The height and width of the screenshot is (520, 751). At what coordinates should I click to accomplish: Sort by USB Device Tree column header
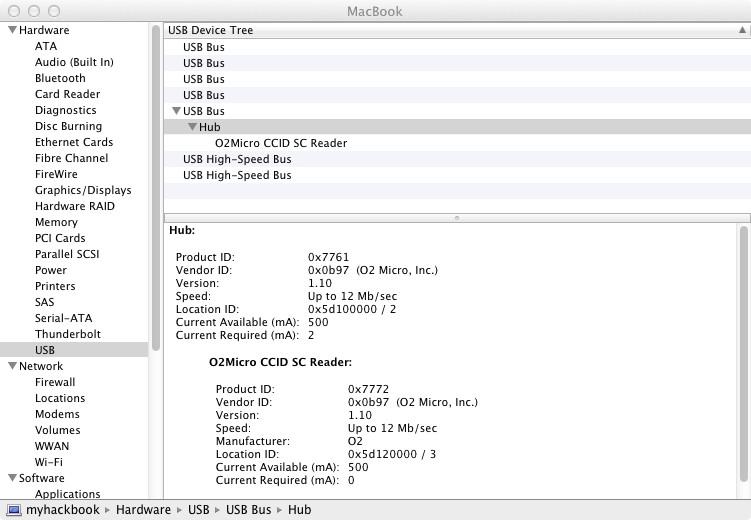click(x=450, y=30)
